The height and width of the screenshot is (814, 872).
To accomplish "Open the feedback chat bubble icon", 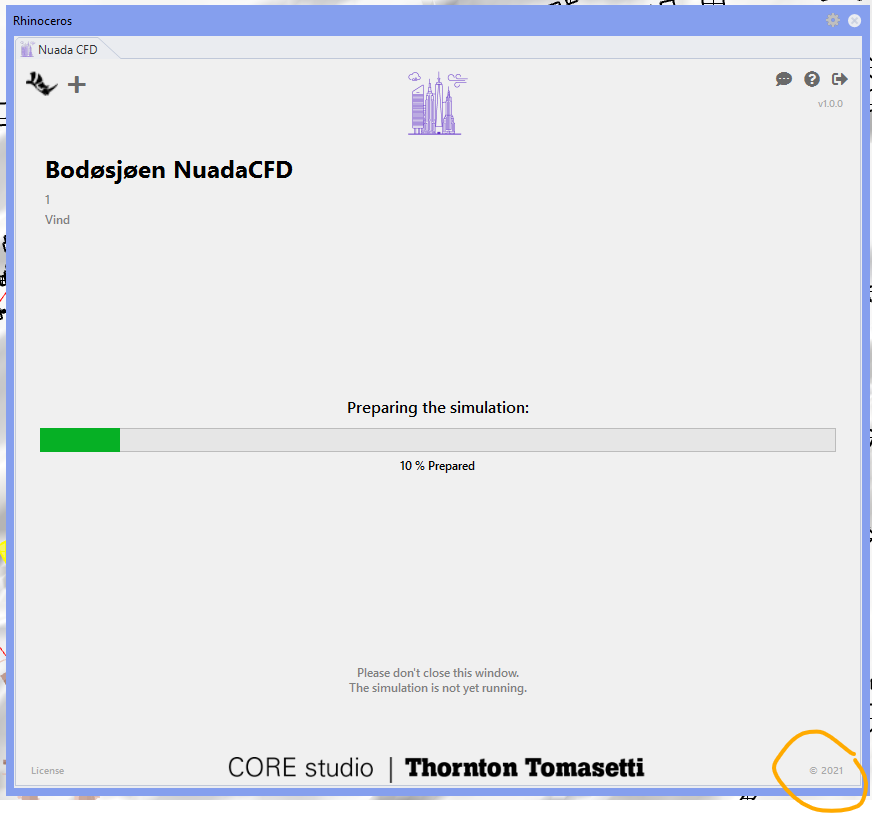I will [x=784, y=79].
